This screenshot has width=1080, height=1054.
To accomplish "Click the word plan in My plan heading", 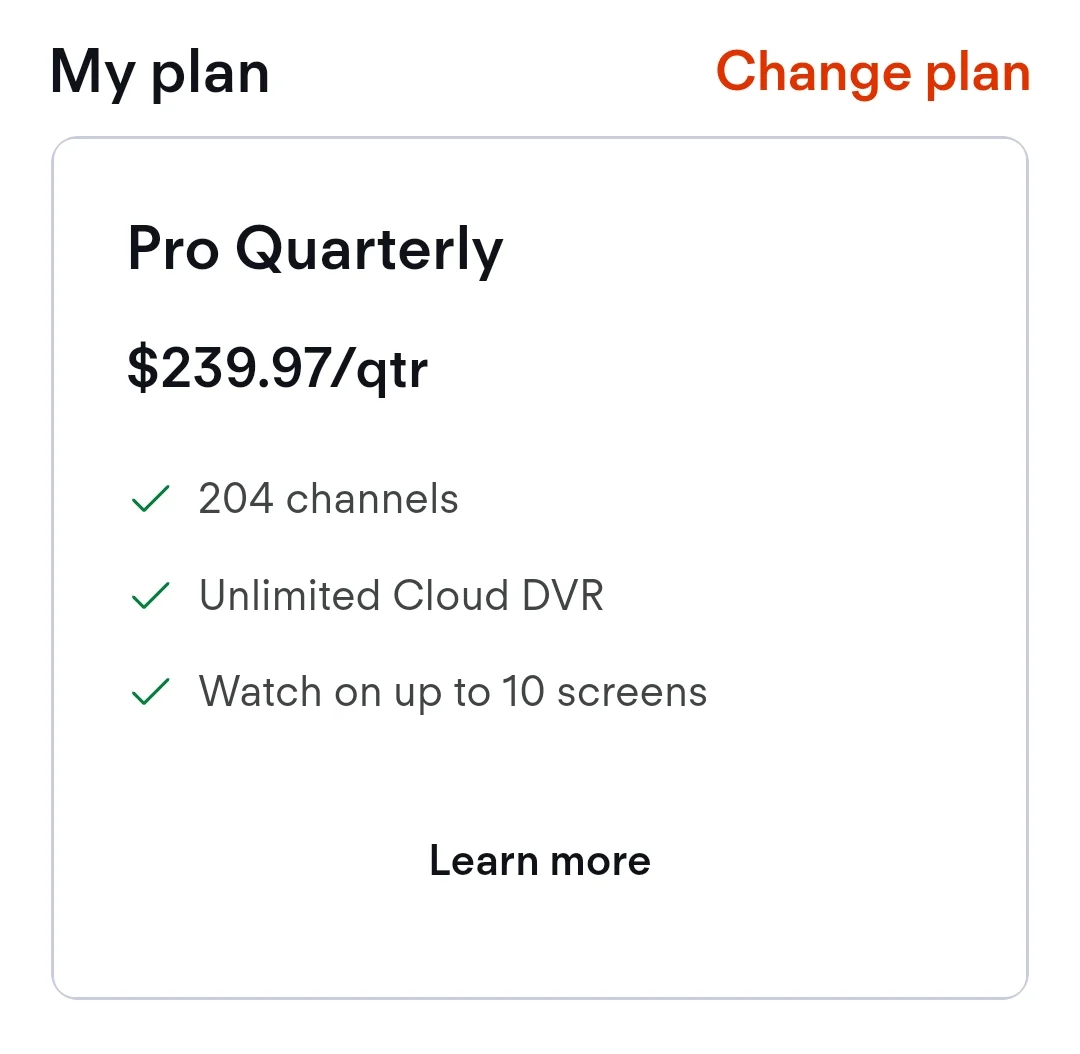I will coord(210,77).
